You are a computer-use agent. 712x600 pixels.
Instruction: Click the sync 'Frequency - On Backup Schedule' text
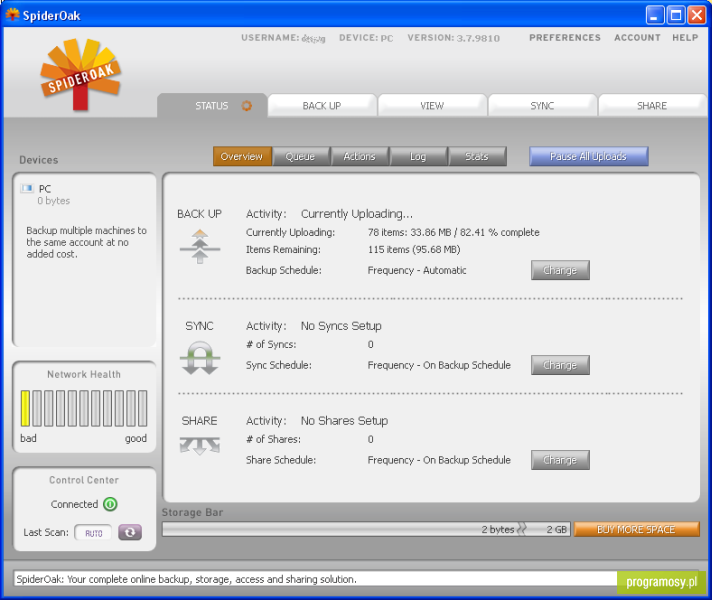pyautogui.click(x=439, y=365)
